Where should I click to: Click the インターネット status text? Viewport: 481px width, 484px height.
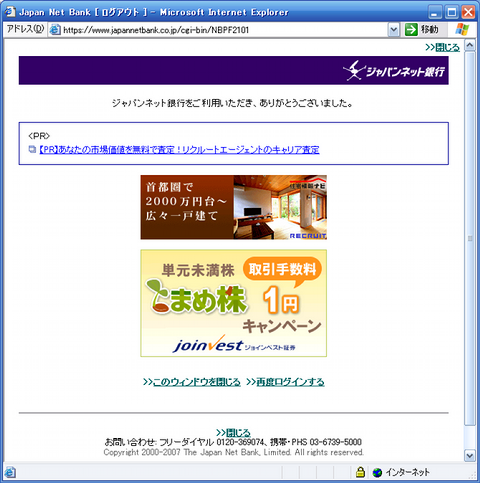pos(408,472)
